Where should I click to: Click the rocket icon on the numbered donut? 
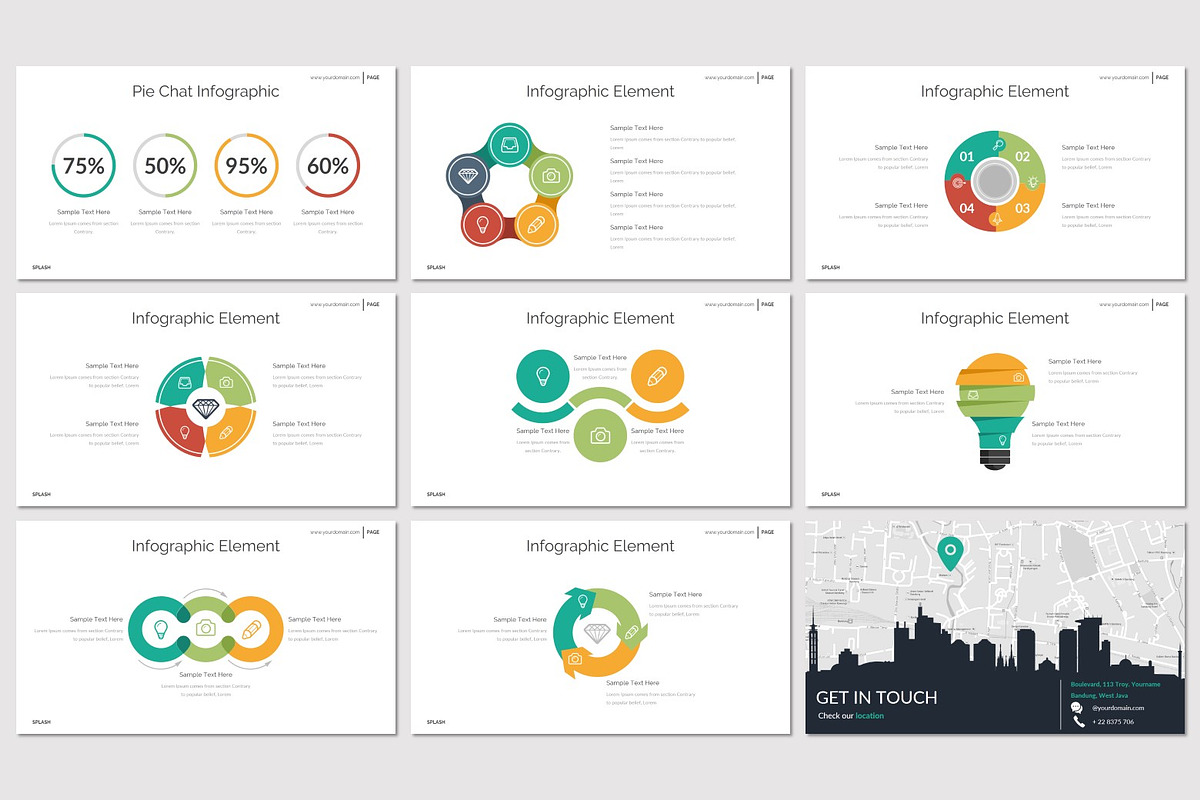995,218
